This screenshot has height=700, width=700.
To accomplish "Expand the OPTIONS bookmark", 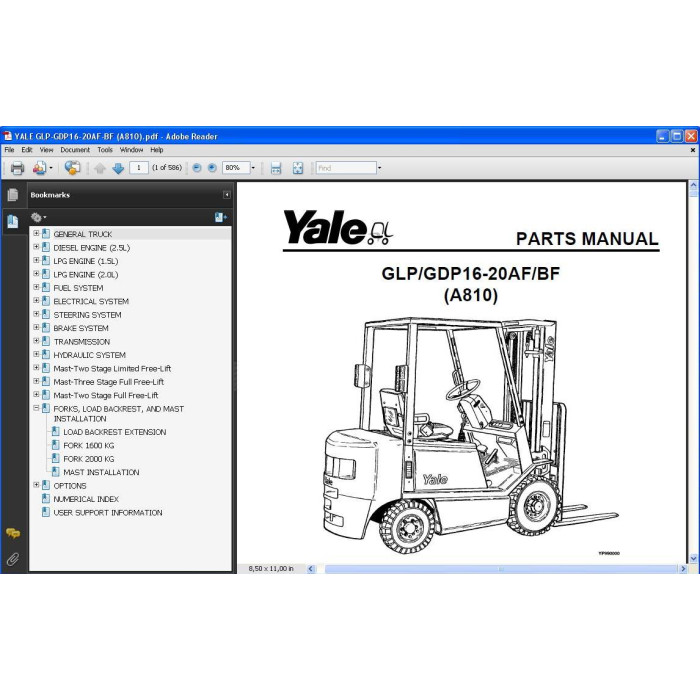I will 37,485.
